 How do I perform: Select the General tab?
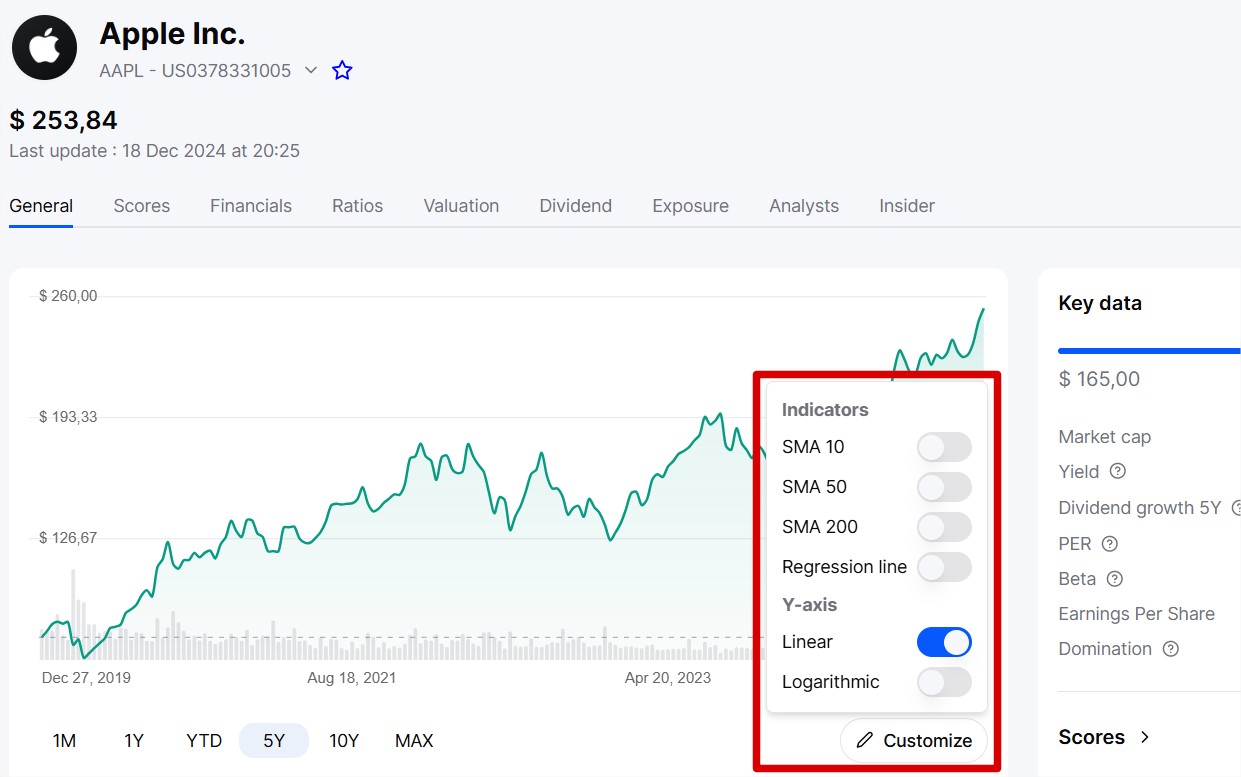pos(41,206)
